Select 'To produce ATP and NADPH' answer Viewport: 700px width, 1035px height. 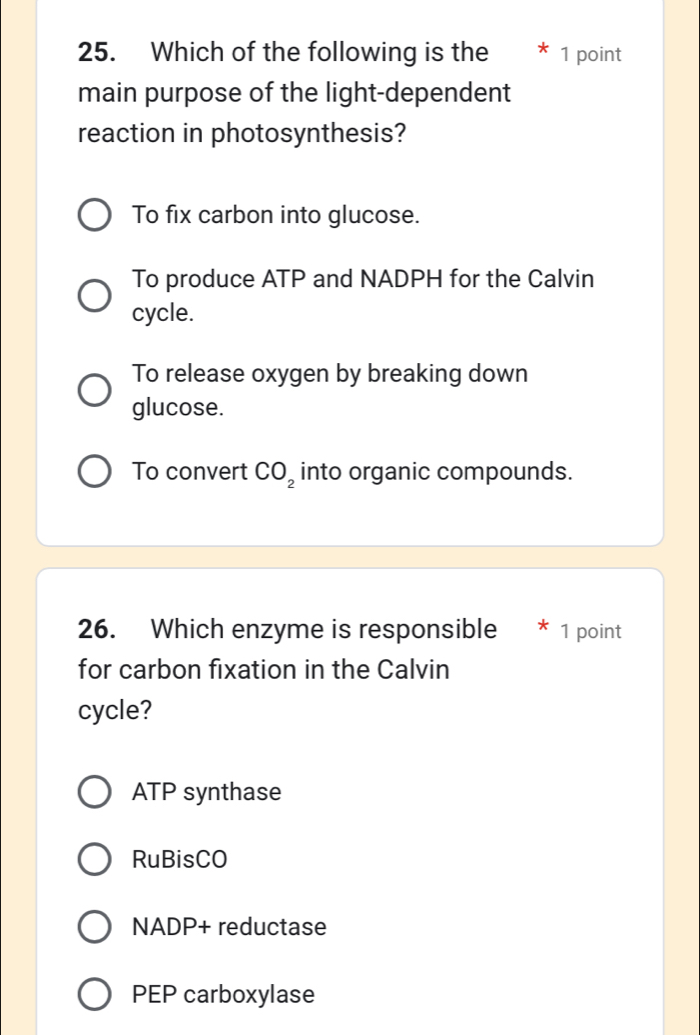(94, 294)
